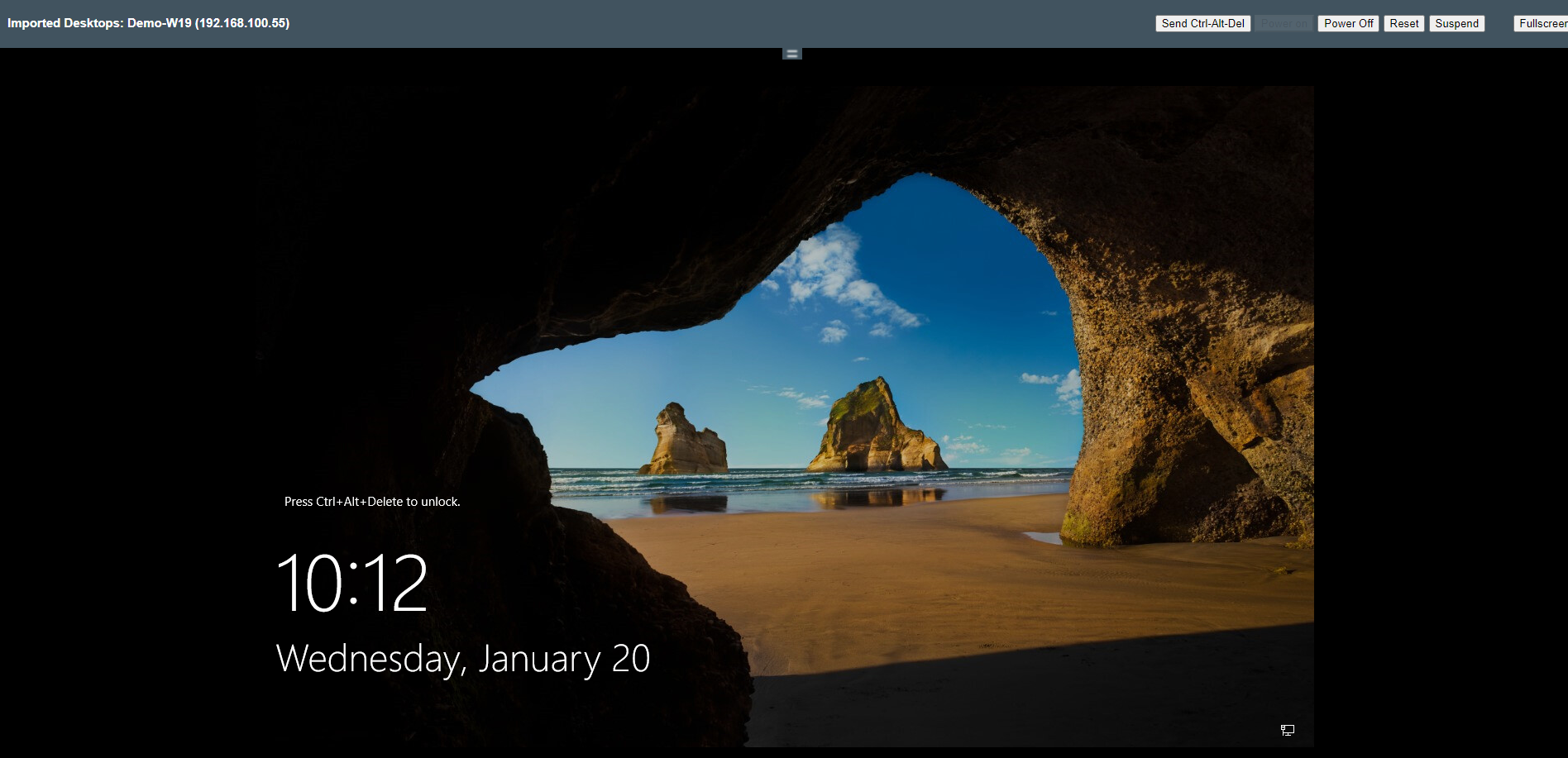Viewport: 1568px width, 758px height.
Task: Collapse the toolbar using the two-line handle
Action: coord(791,54)
